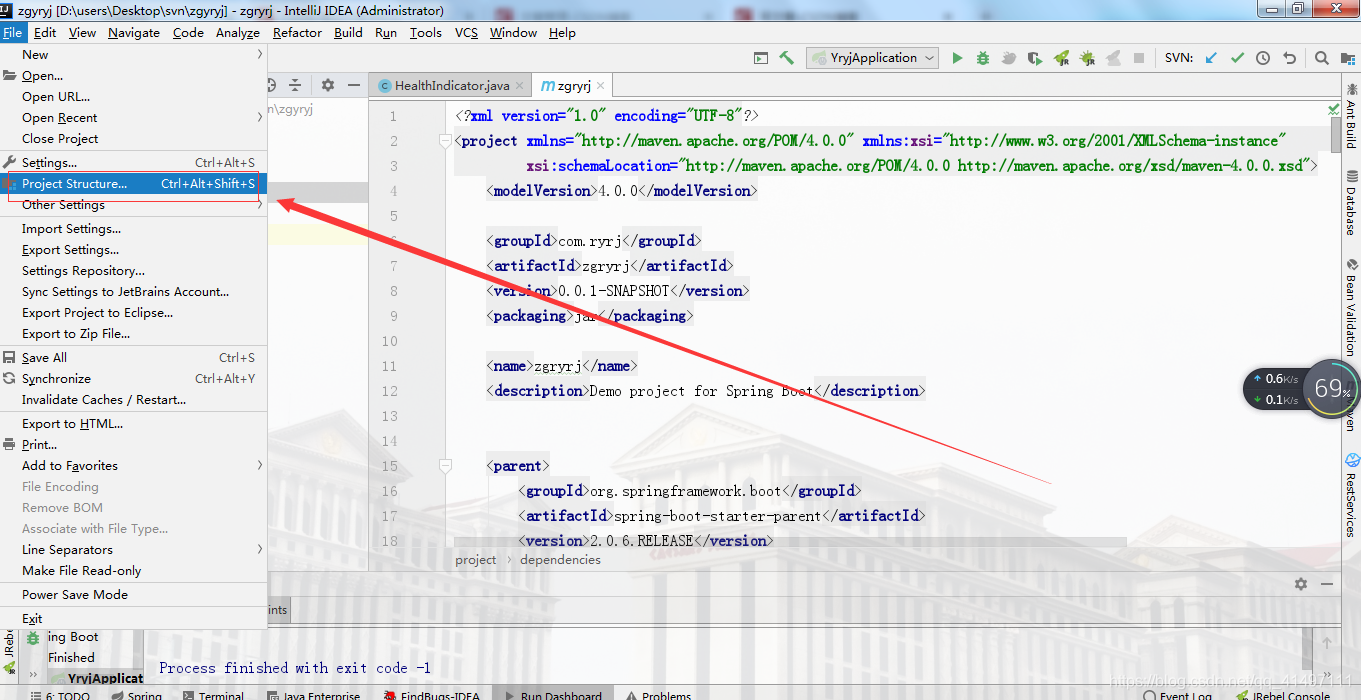Click the SVN Commit green checkmark
Screen dimensions: 1361x700
click(x=1237, y=58)
